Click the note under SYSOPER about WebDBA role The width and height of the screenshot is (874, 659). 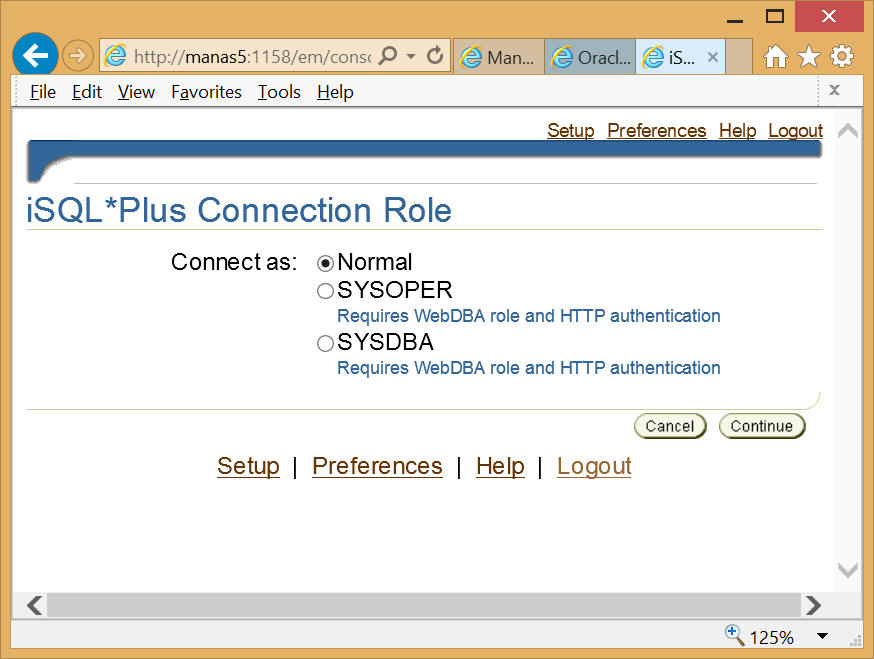pos(528,316)
